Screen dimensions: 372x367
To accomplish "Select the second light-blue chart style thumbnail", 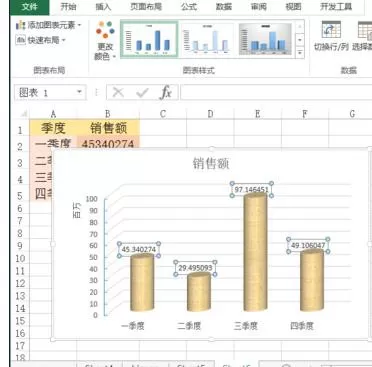I will [x=207, y=39].
